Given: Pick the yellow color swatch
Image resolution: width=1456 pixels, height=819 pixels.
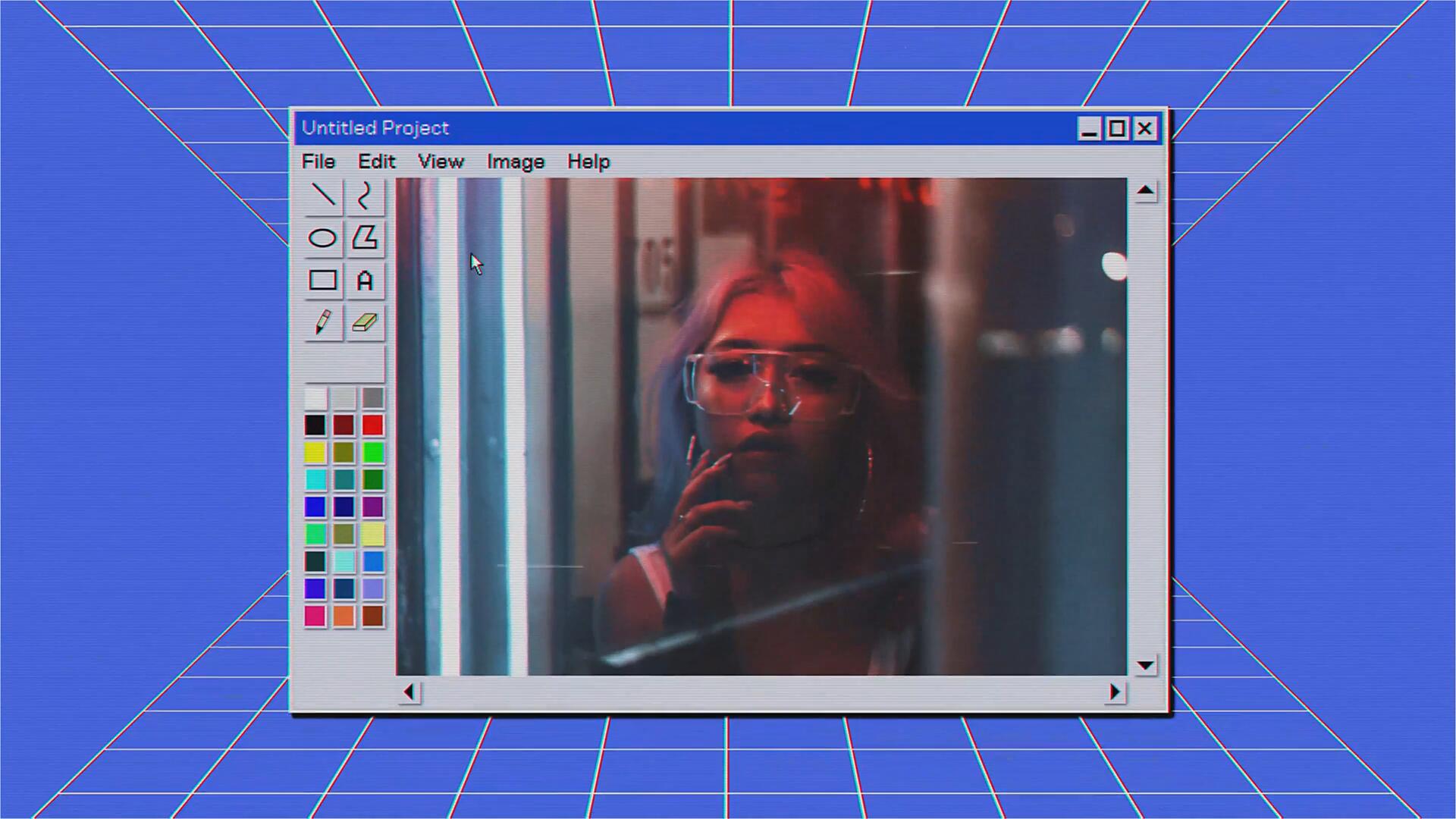Looking at the screenshot, I should [x=315, y=453].
